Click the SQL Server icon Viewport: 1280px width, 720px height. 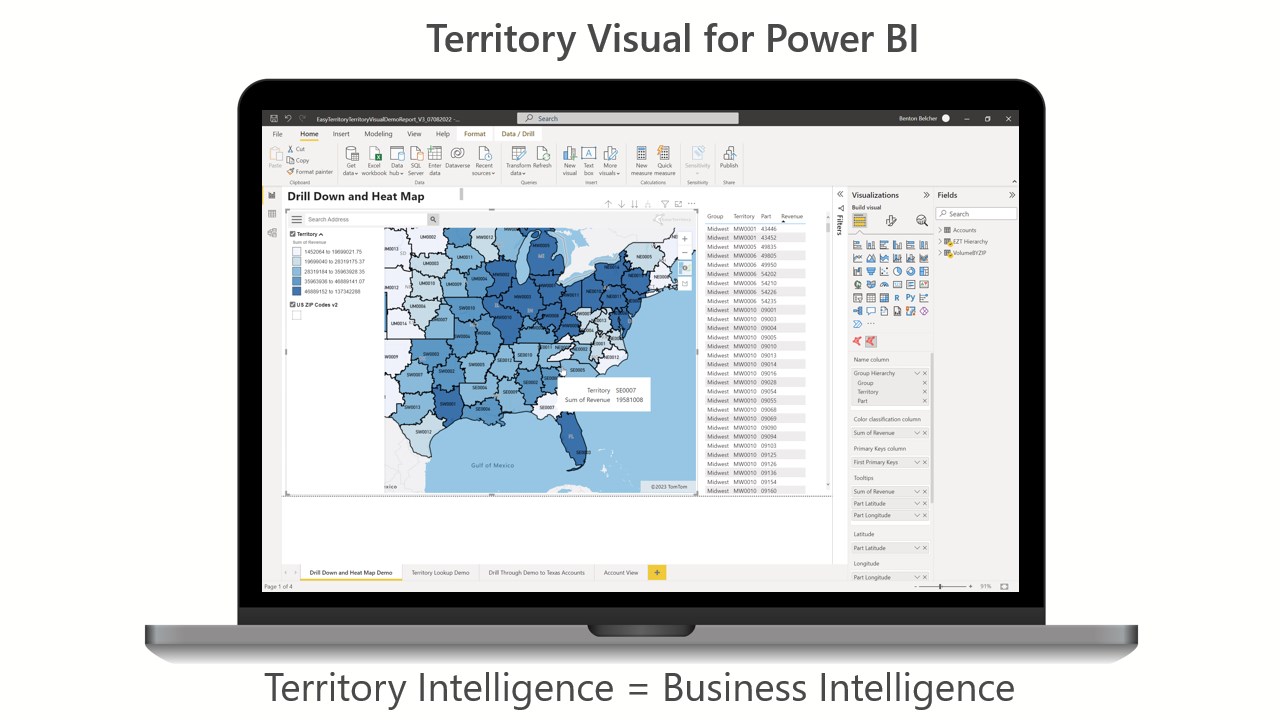[415, 153]
